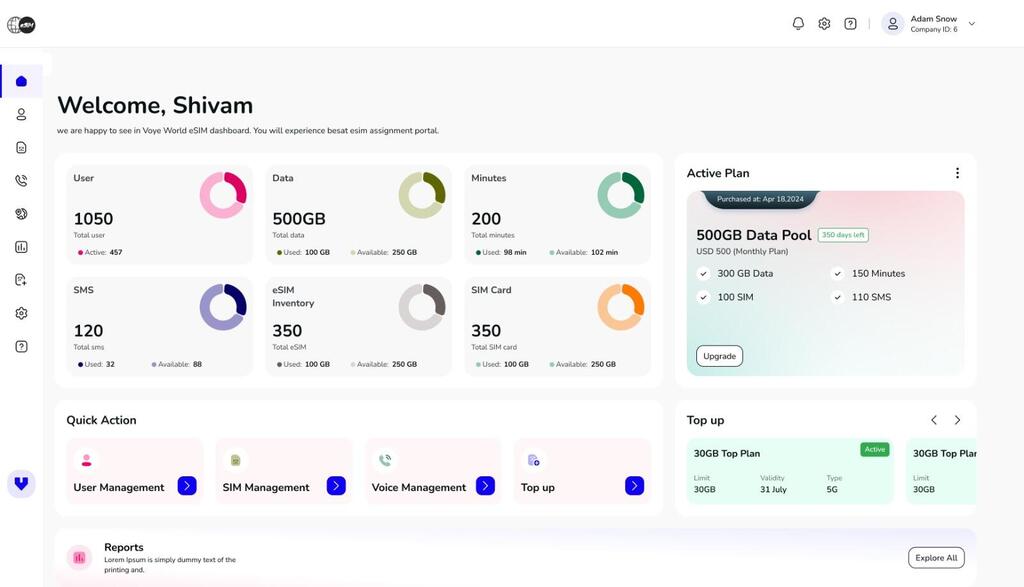The image size is (1024, 587).
Task: Open the user profile icon in sidebar
Action: (x=21, y=115)
